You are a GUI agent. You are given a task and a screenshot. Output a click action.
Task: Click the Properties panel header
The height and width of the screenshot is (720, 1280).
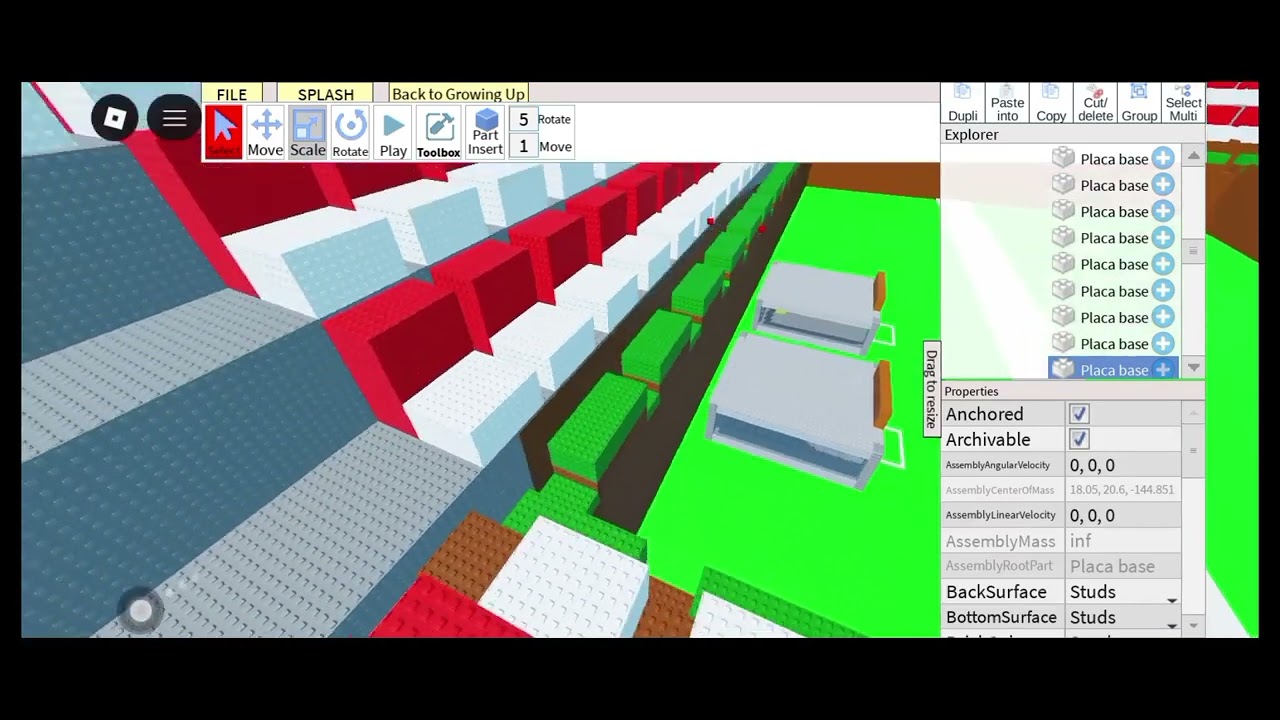(x=1073, y=392)
